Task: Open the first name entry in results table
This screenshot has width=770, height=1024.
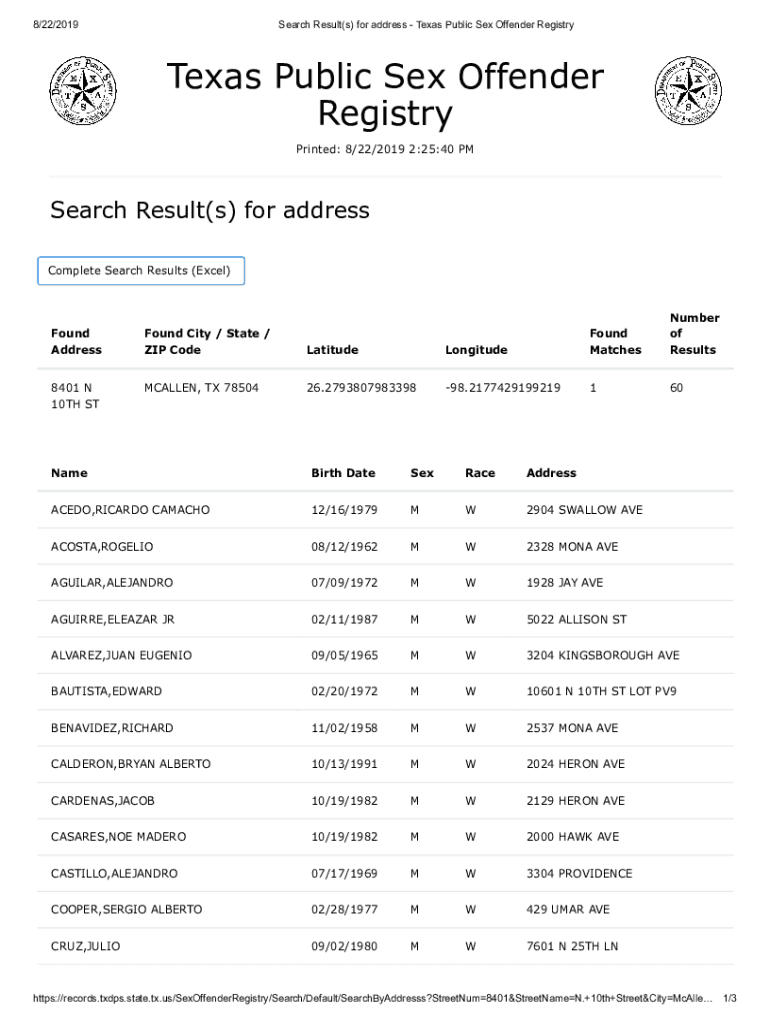Action: tap(130, 510)
